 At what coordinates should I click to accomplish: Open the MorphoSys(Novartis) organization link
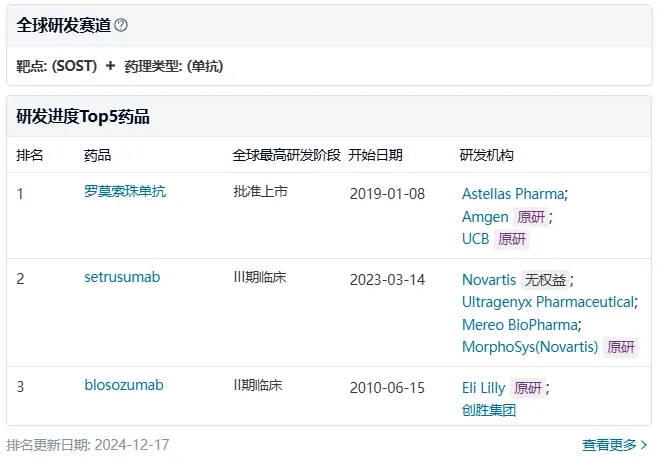[530, 348]
